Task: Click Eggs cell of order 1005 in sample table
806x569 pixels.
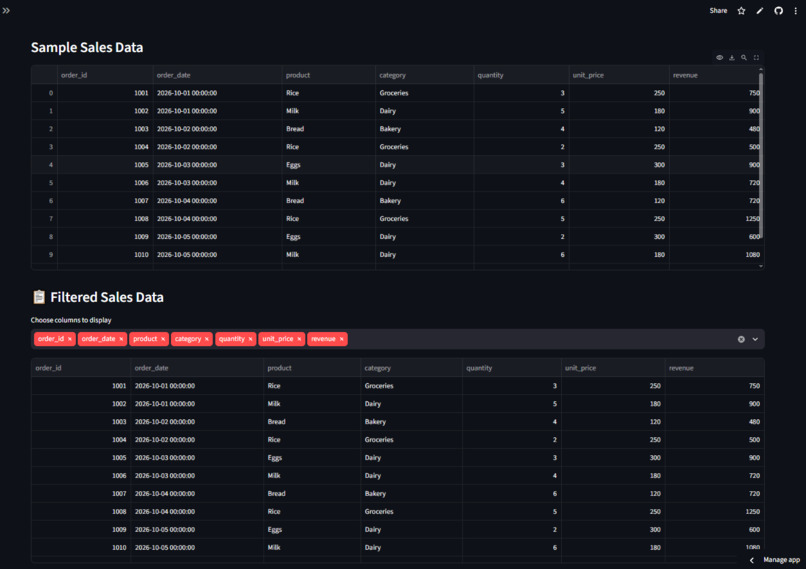Action: click(x=328, y=165)
